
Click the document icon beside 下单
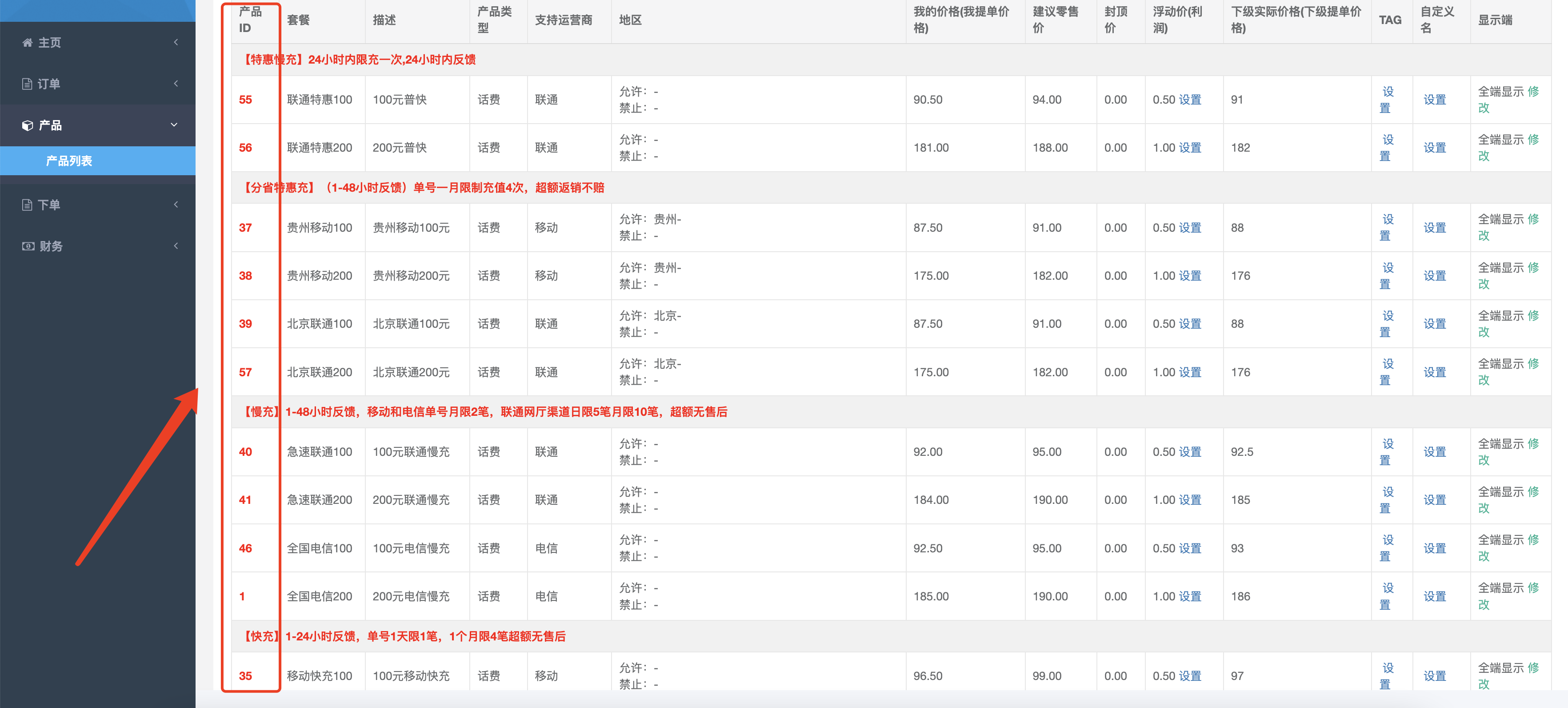point(28,205)
